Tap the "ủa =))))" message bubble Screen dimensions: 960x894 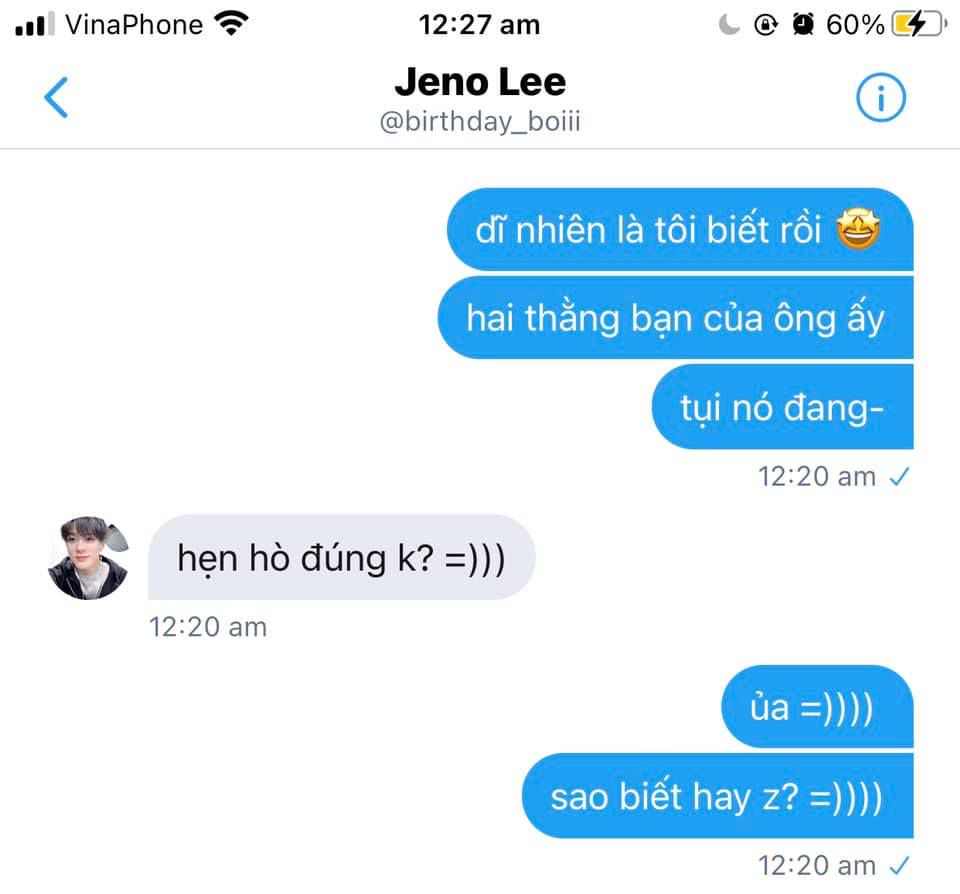[x=817, y=707]
